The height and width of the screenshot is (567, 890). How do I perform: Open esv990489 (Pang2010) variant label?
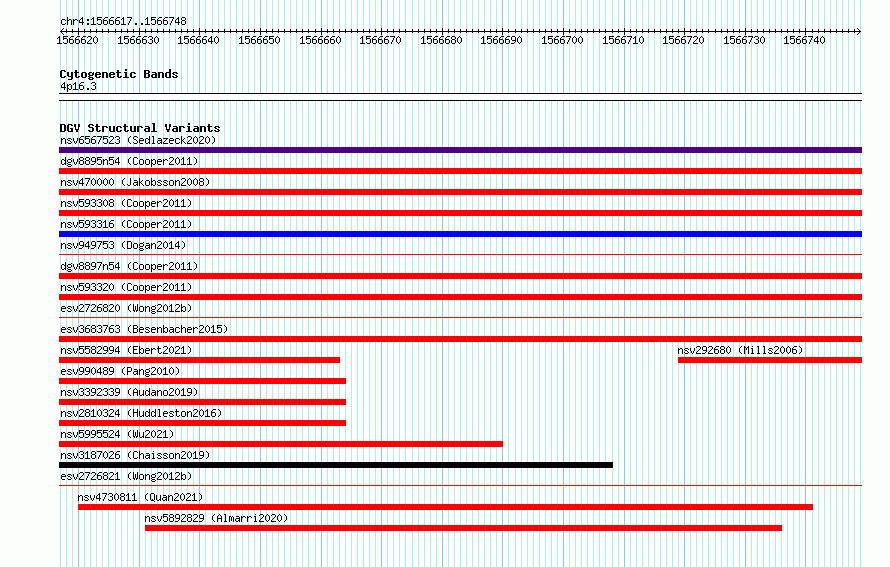[x=120, y=371]
